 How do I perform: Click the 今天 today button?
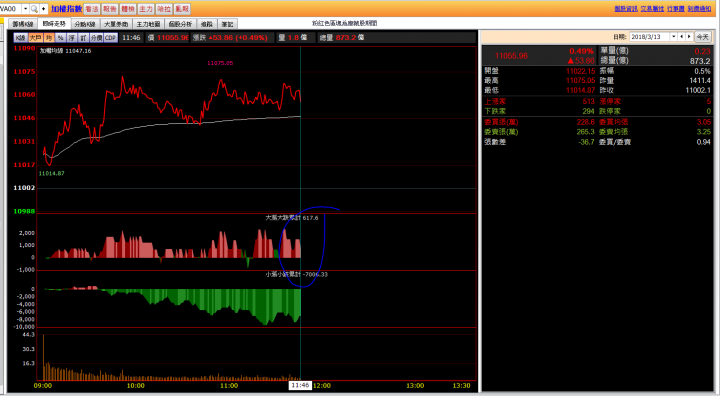point(703,37)
